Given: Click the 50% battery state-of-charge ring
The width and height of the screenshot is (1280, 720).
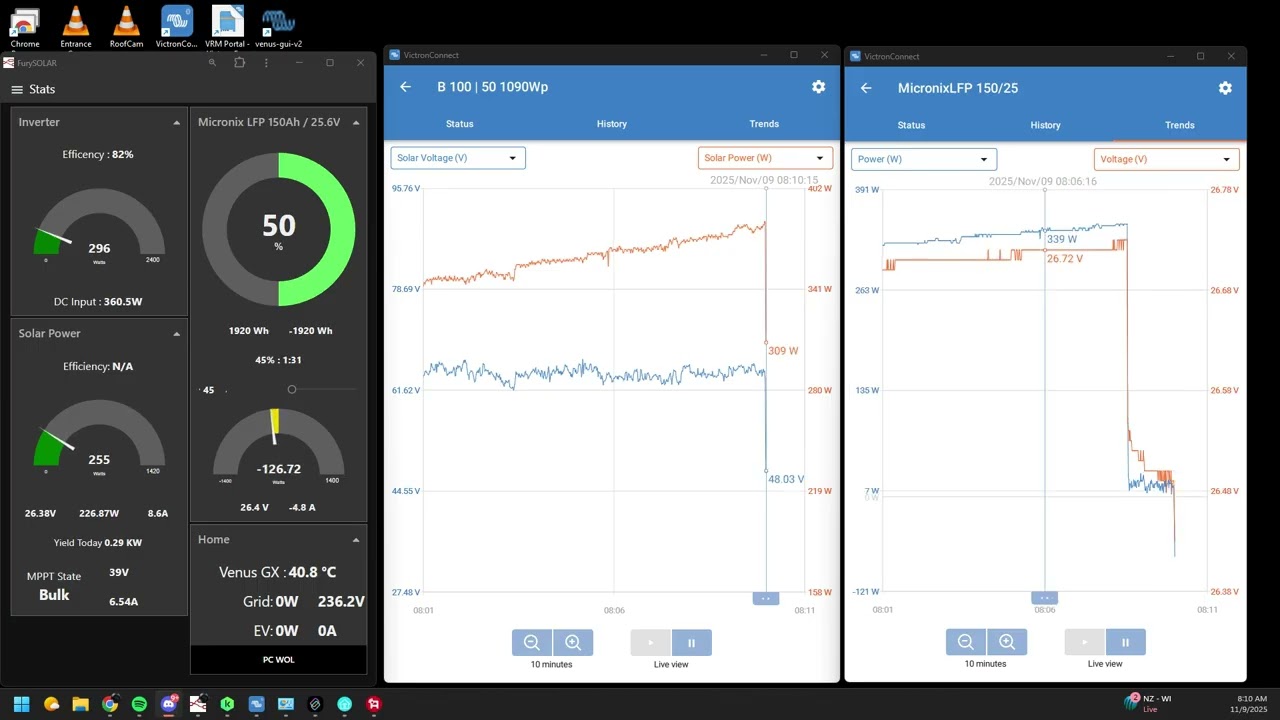Looking at the screenshot, I should [x=279, y=229].
